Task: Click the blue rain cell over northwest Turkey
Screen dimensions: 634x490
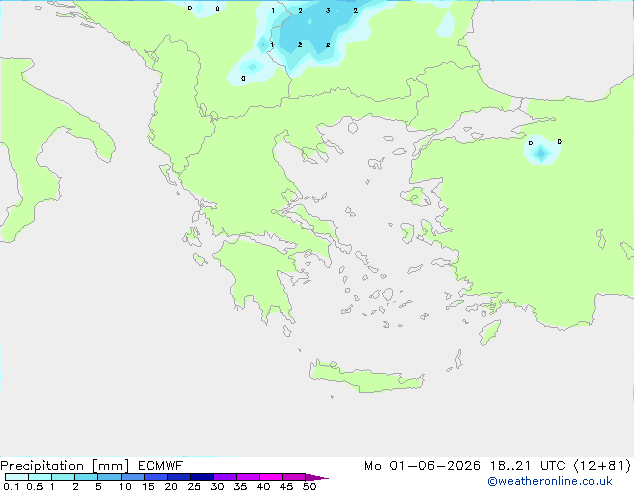Action: [541, 152]
